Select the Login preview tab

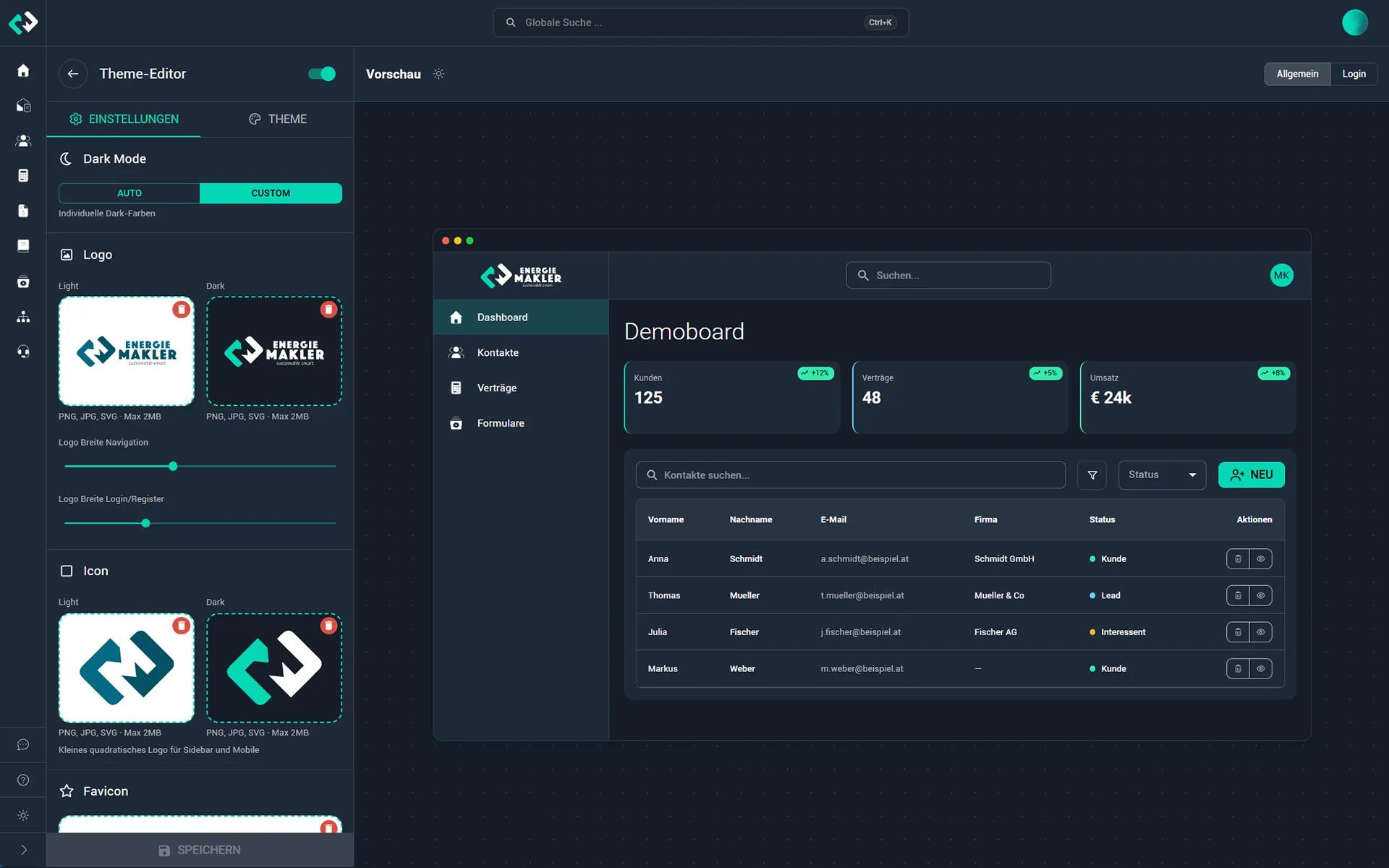(x=1354, y=74)
